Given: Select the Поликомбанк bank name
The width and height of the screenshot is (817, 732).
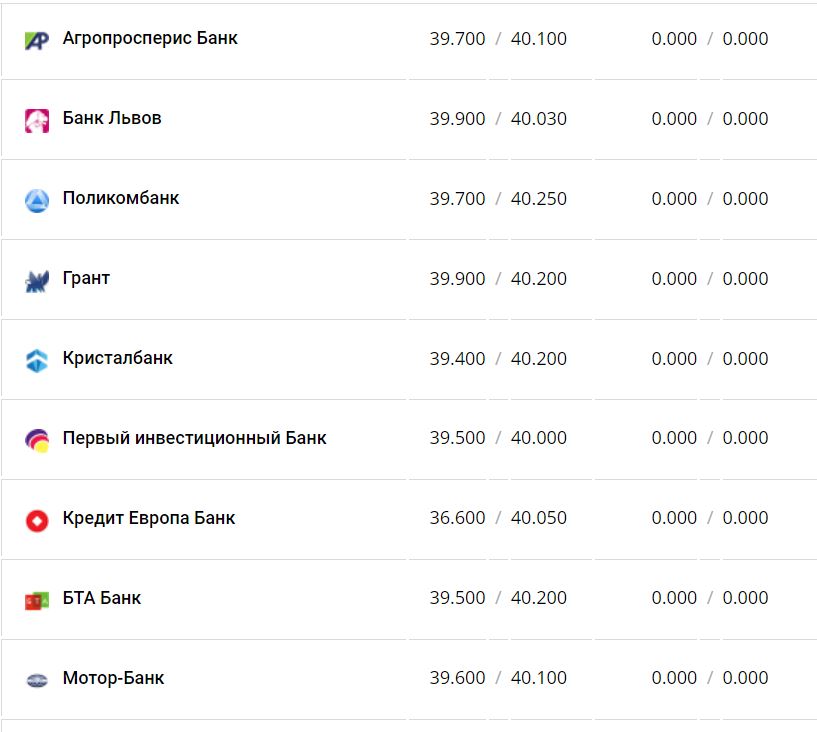Looking at the screenshot, I should (121, 198).
